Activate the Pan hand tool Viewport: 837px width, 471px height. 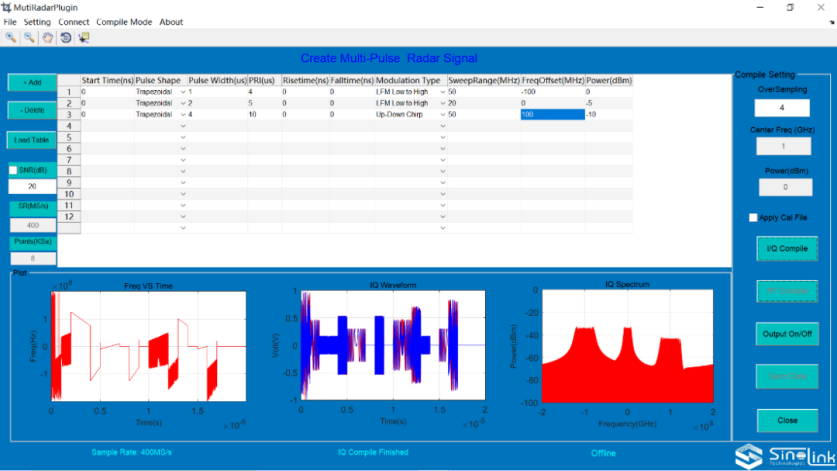tap(47, 37)
